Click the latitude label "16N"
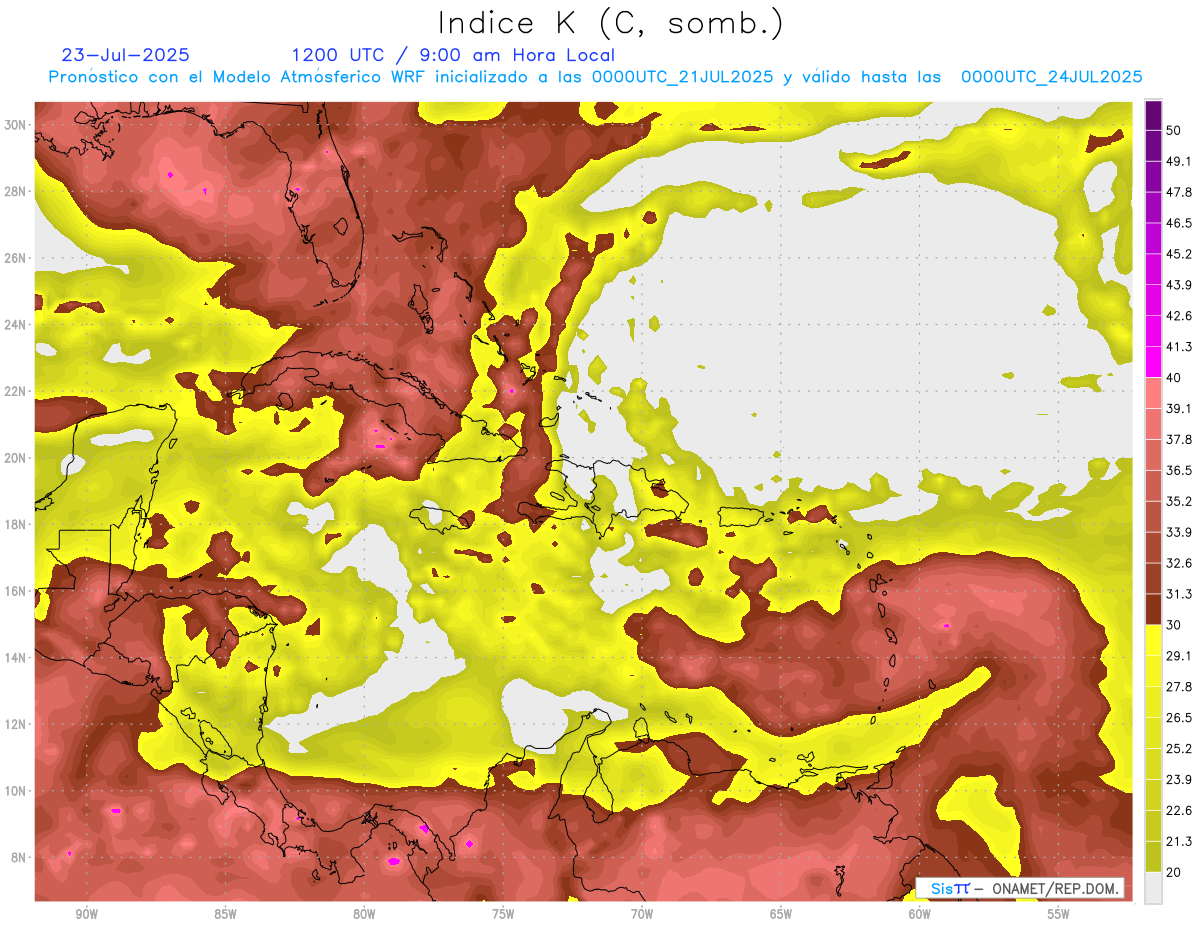 tap(15, 591)
